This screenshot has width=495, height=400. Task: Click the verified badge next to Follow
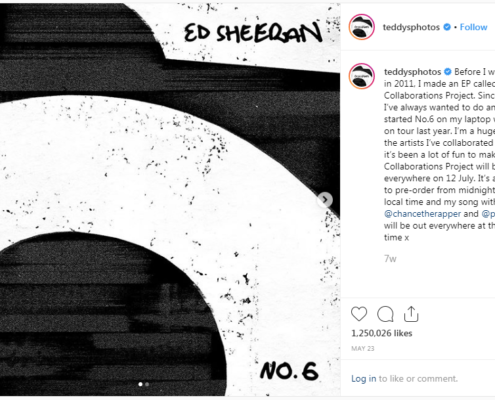447,27
